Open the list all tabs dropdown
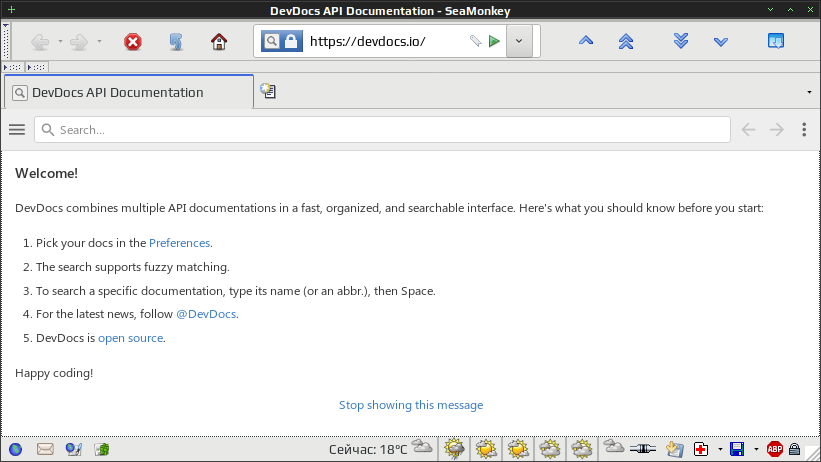Viewport: 821px width, 462px height. [x=809, y=92]
